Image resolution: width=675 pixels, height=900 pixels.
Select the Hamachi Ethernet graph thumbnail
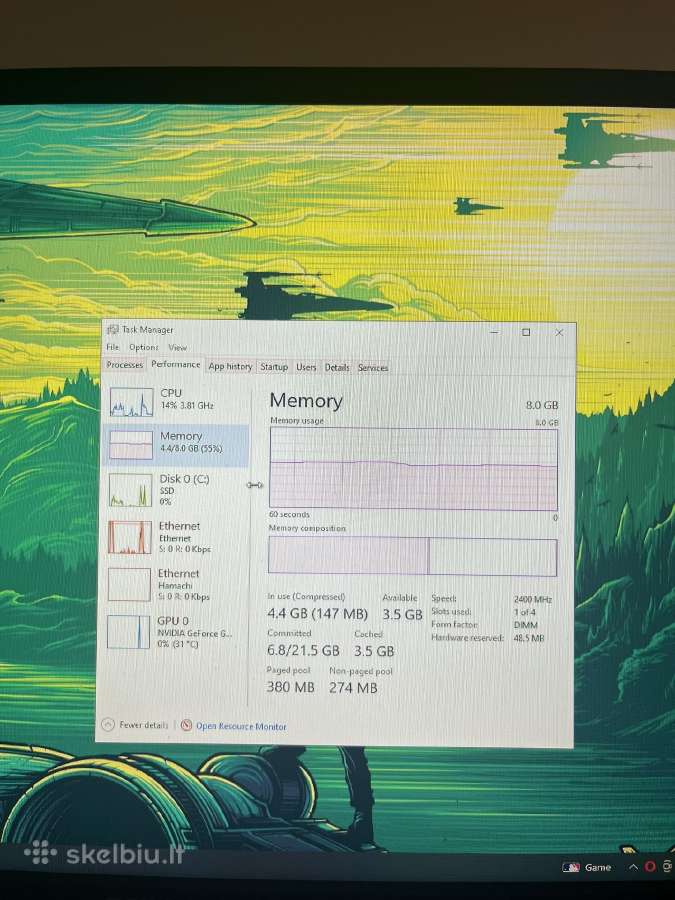[x=129, y=584]
